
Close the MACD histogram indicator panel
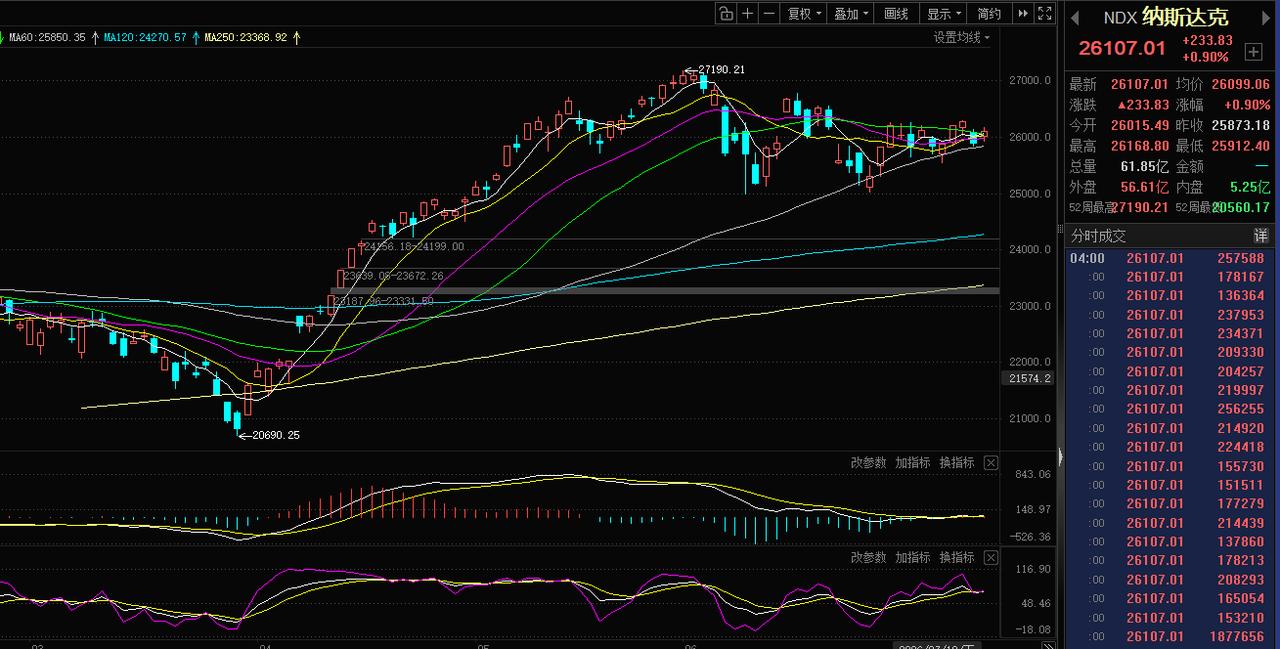pos(991,463)
